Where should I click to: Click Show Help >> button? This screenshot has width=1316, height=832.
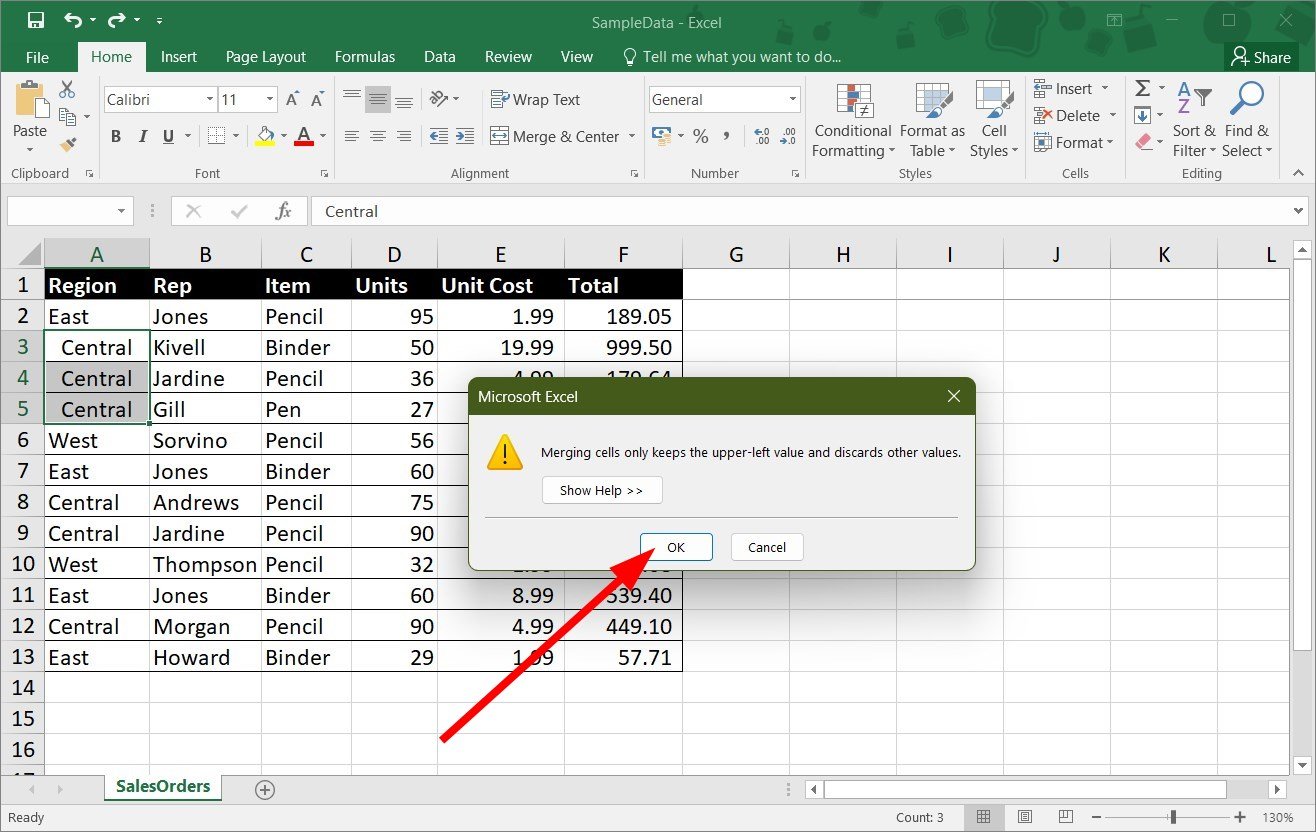pos(602,491)
